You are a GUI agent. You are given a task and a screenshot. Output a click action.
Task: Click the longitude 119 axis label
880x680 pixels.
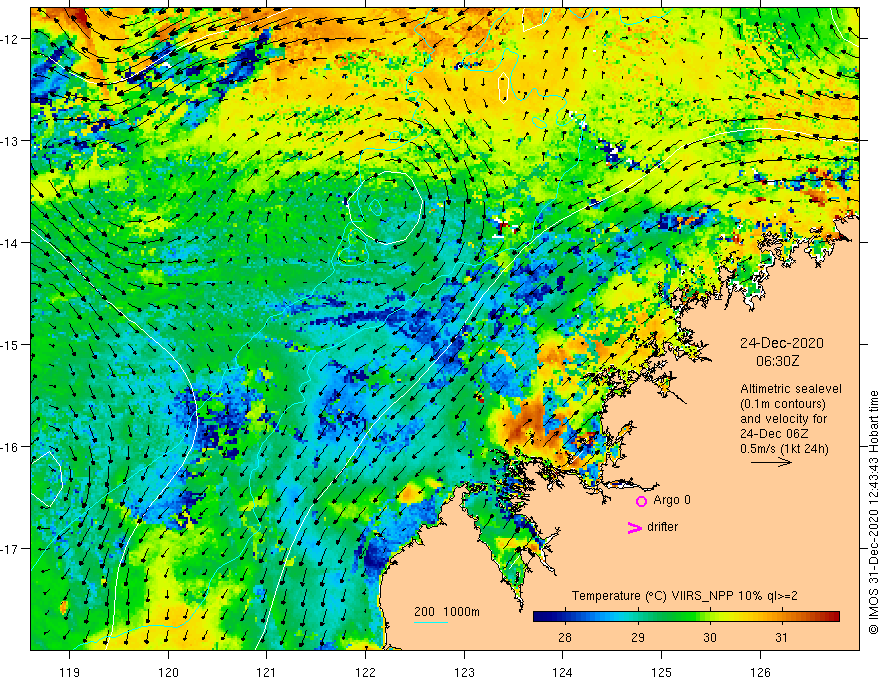(x=70, y=672)
